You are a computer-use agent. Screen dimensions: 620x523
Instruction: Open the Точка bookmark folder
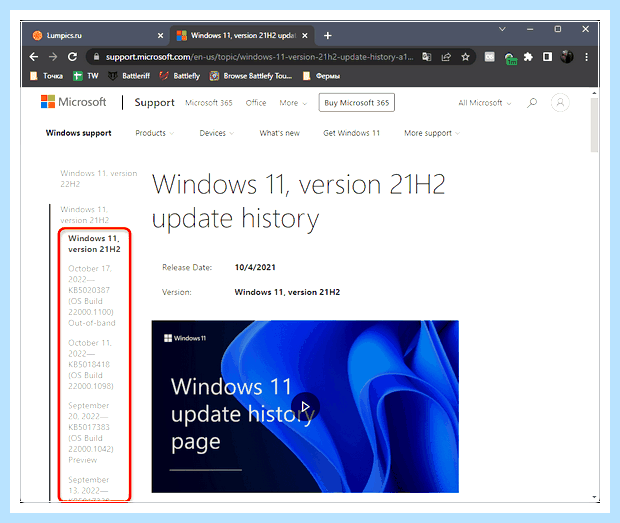(x=47, y=76)
